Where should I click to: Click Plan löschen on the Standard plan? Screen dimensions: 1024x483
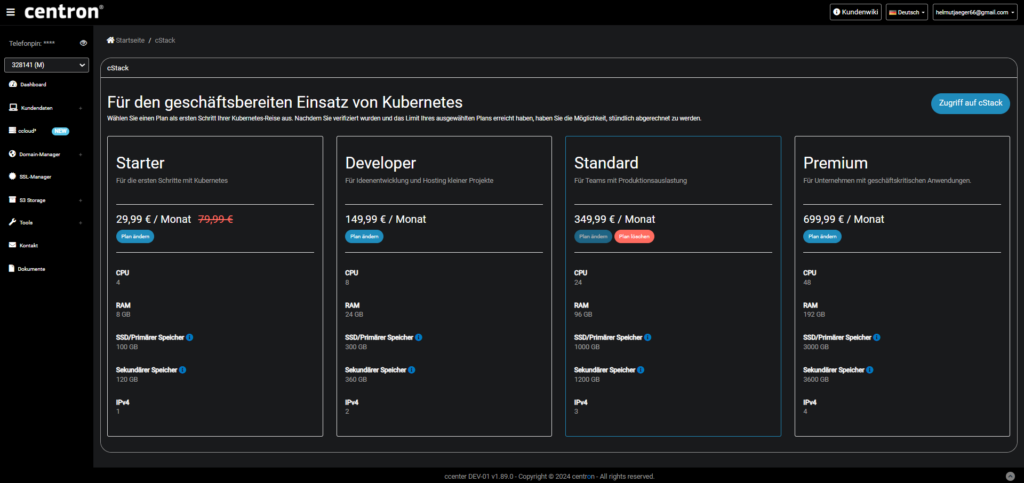coord(634,236)
